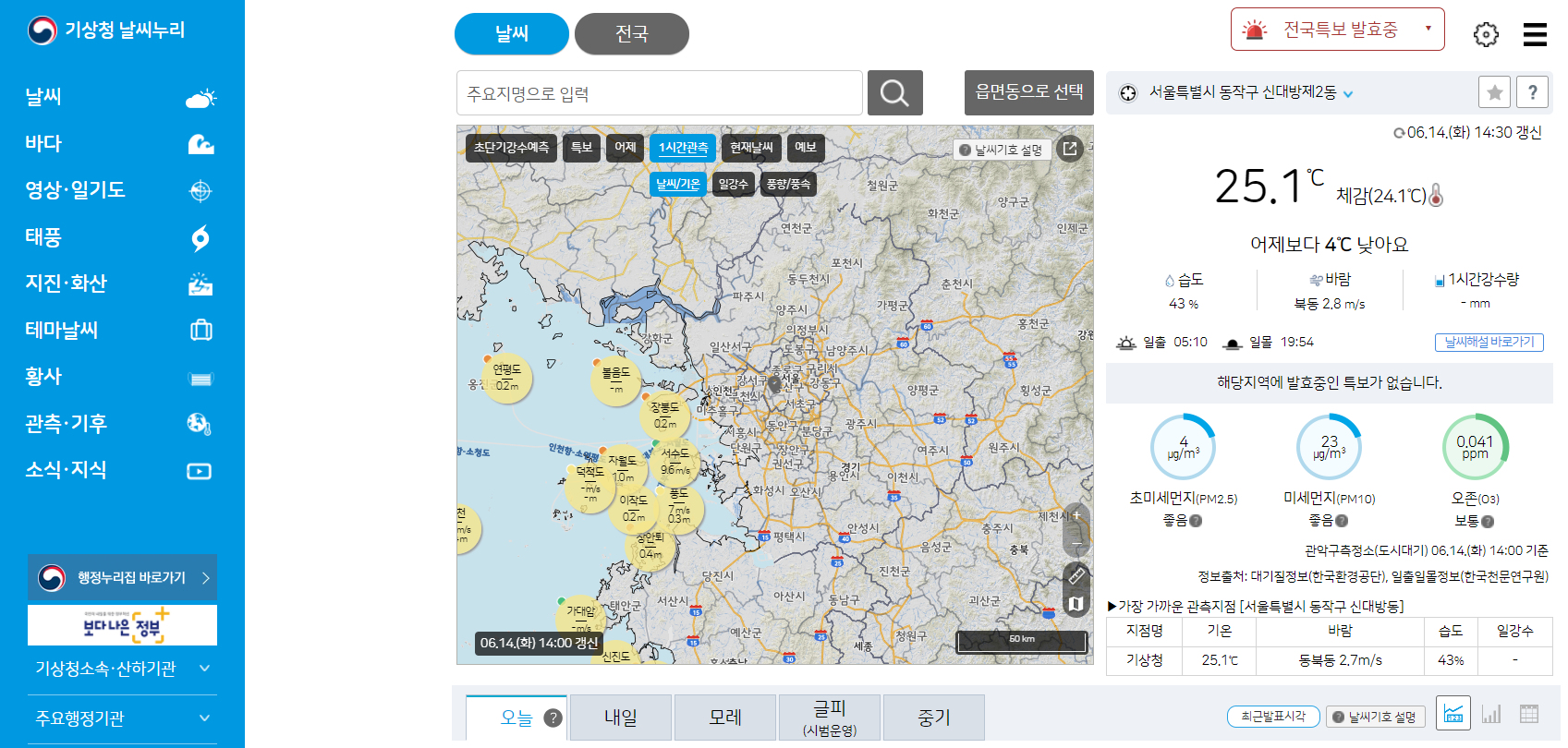Click the current location target icon
Screen dimensions: 1568x748
1127,93
